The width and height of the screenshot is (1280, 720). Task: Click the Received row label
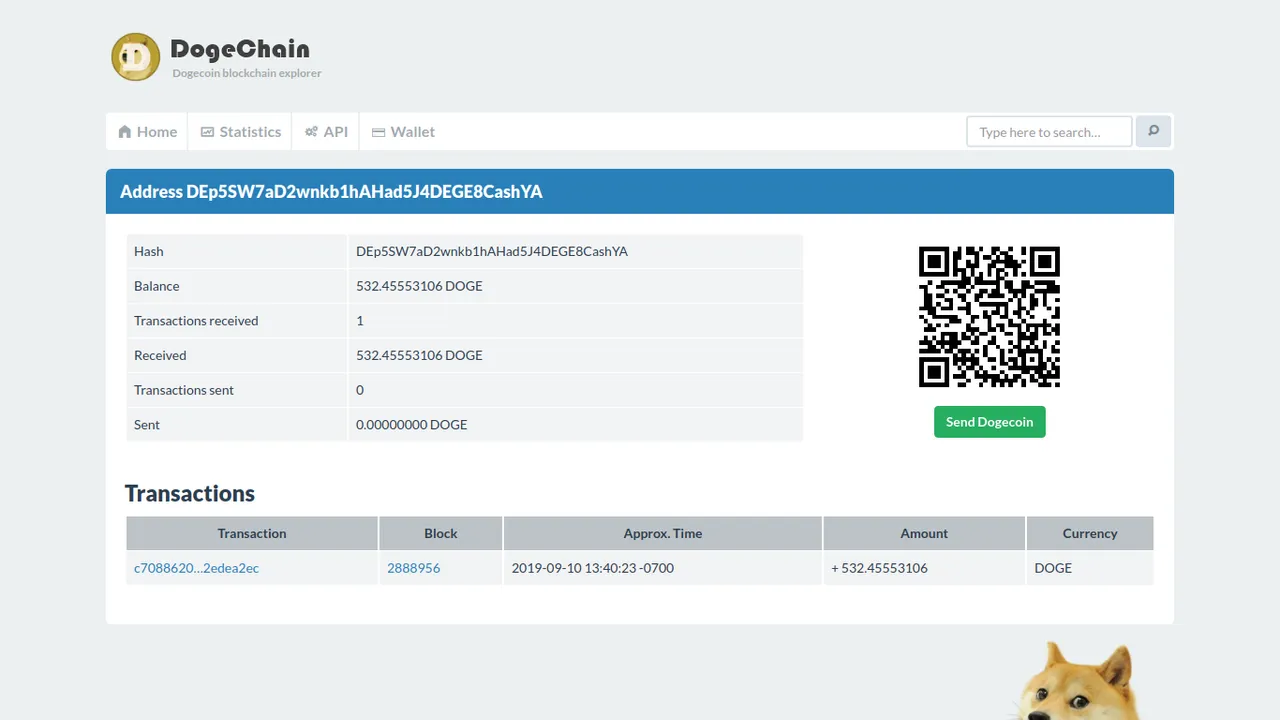point(160,355)
